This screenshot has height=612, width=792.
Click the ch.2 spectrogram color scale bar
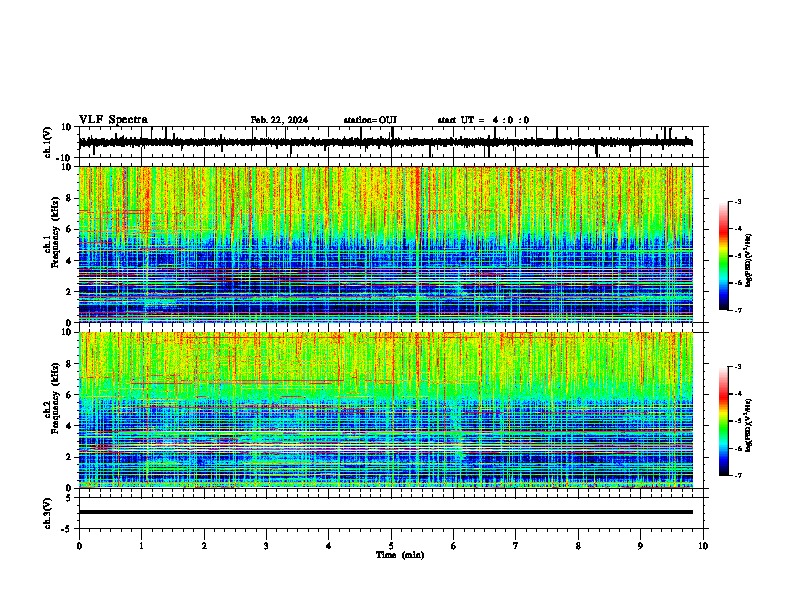click(x=723, y=421)
